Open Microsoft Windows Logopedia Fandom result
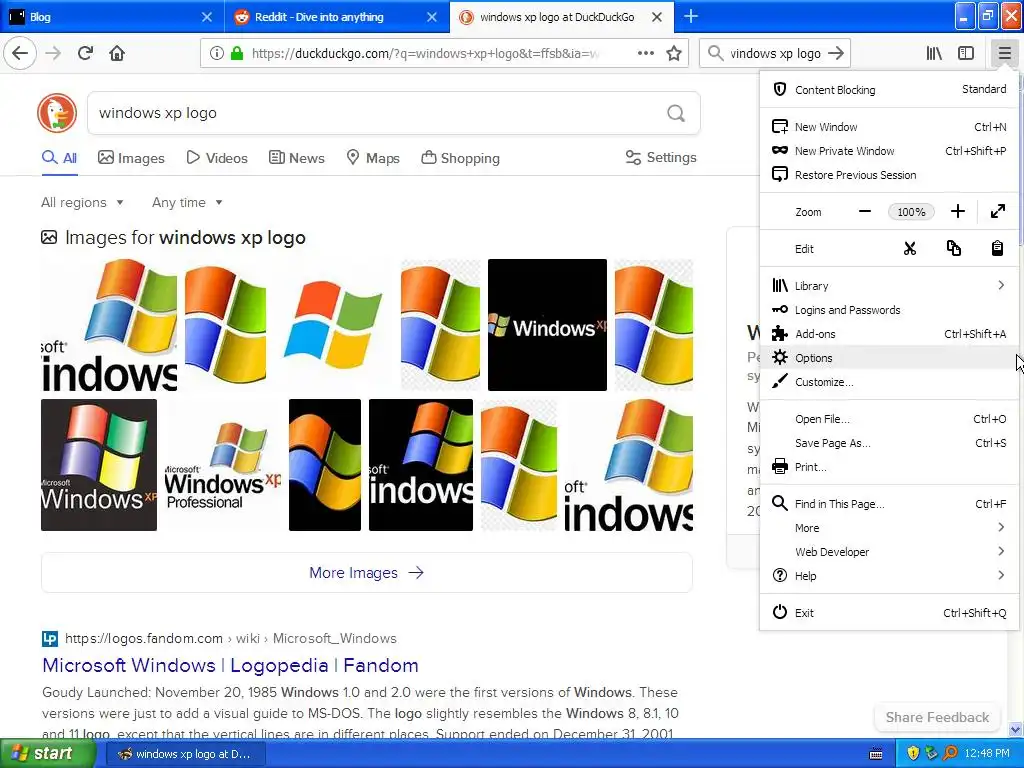 (x=230, y=665)
